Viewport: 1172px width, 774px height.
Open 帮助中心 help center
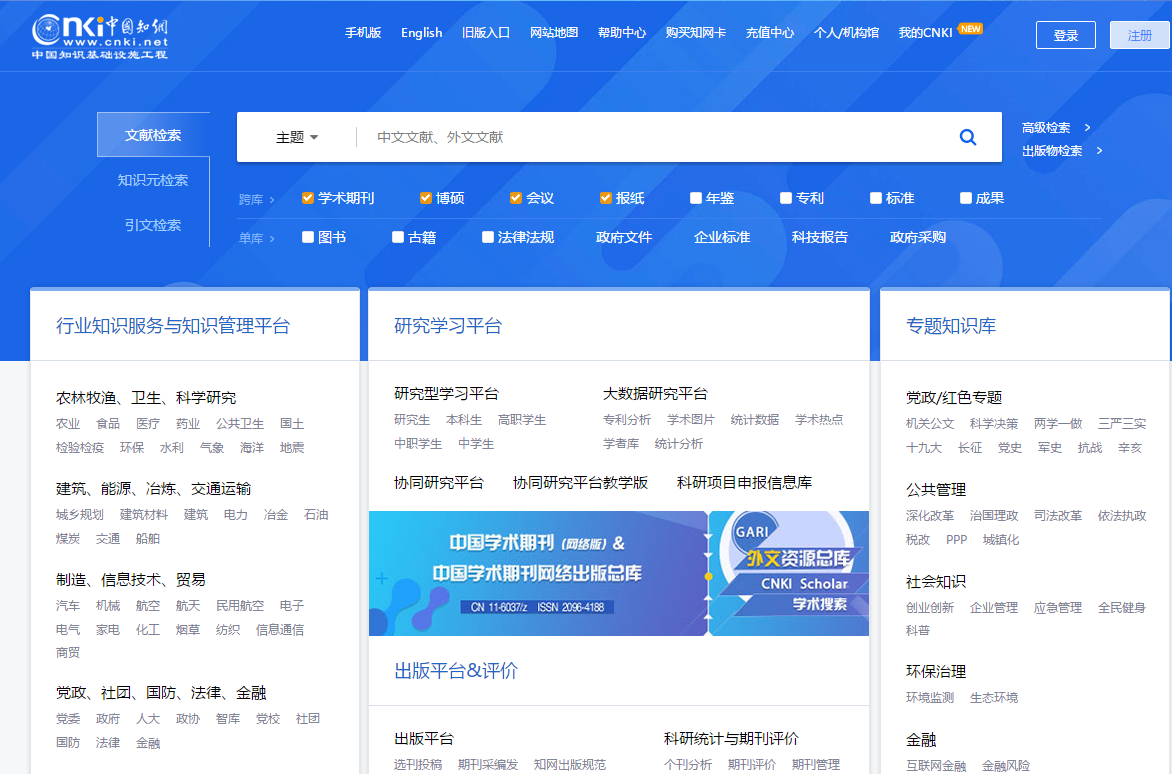click(x=622, y=33)
